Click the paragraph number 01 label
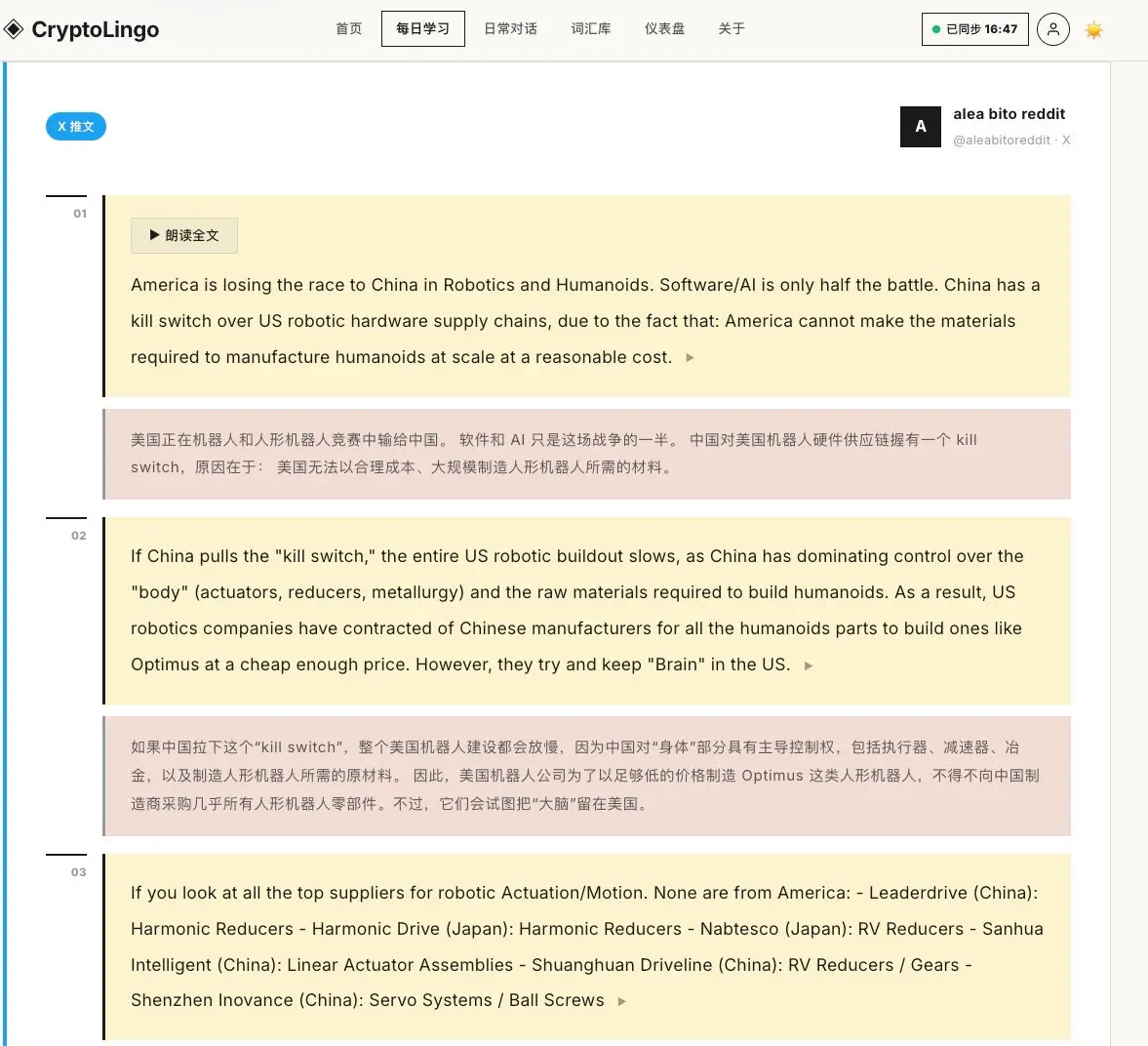Image resolution: width=1148 pixels, height=1046 pixels. click(80, 214)
